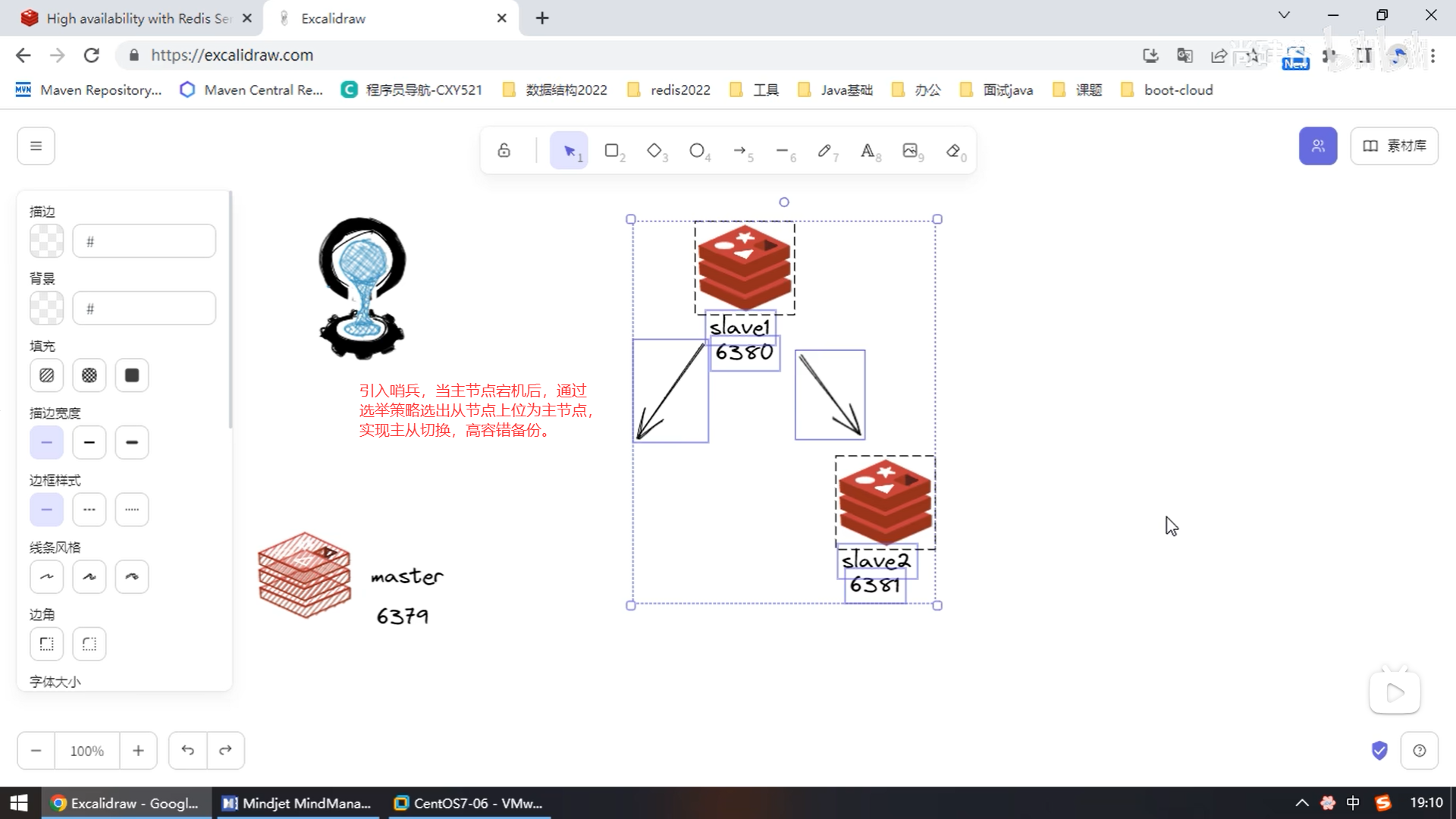The width and height of the screenshot is (1456, 819).
Task: Select the Eraser tool
Action: pyautogui.click(x=953, y=151)
